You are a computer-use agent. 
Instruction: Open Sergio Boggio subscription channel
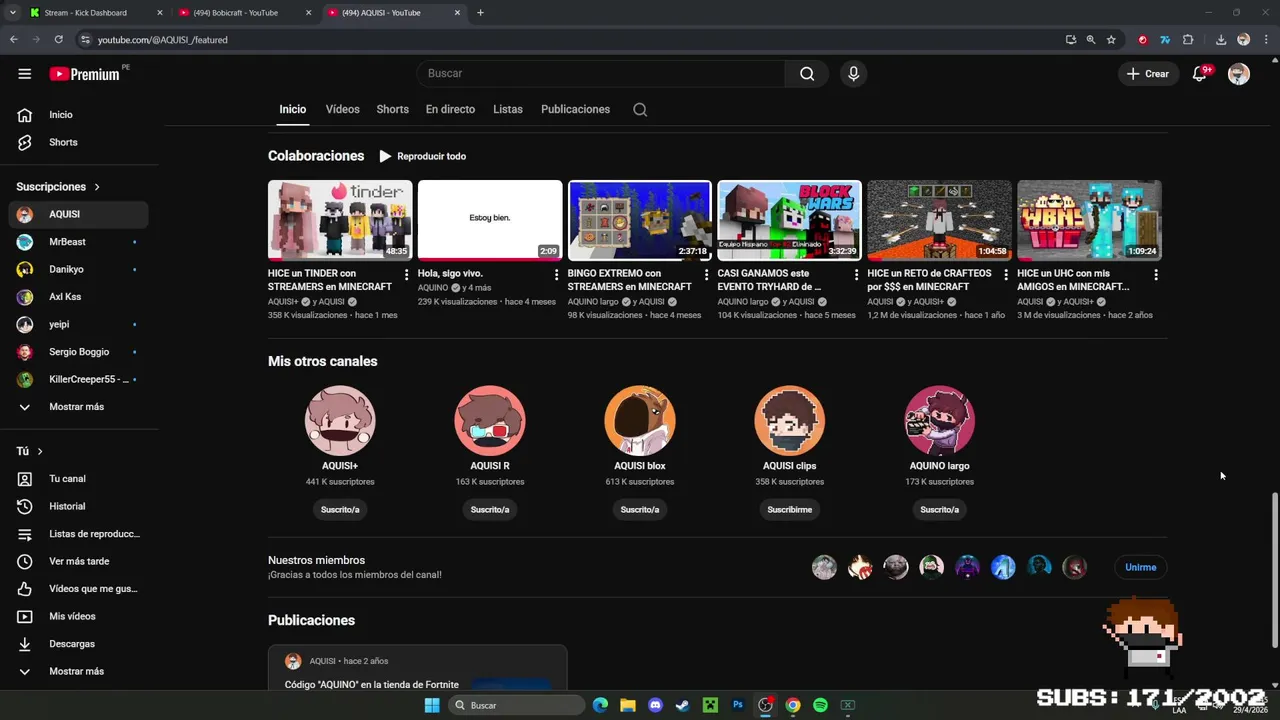coord(80,352)
